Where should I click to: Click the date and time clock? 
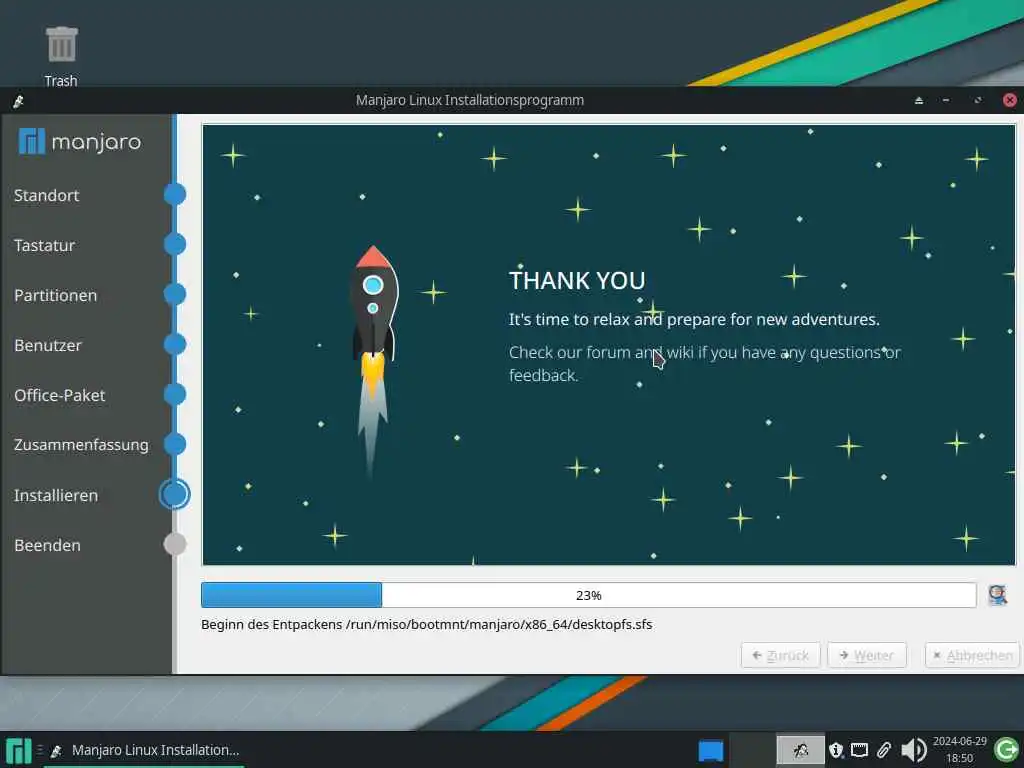(x=959, y=750)
